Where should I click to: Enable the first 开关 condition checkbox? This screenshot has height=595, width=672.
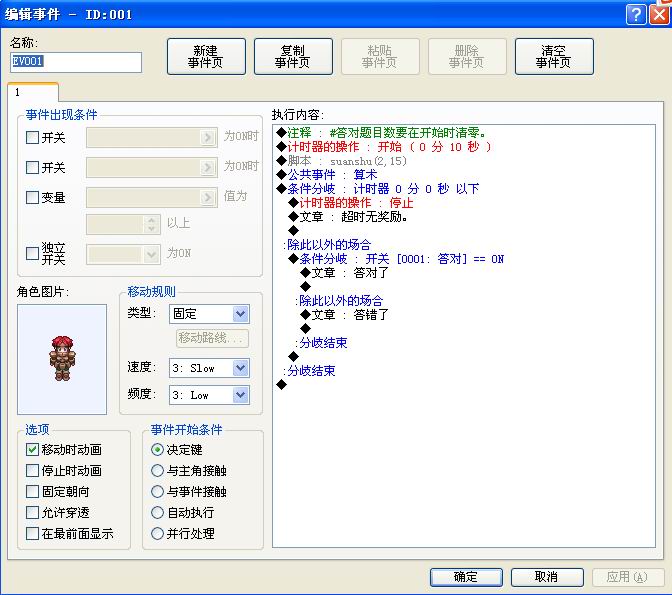(33, 138)
